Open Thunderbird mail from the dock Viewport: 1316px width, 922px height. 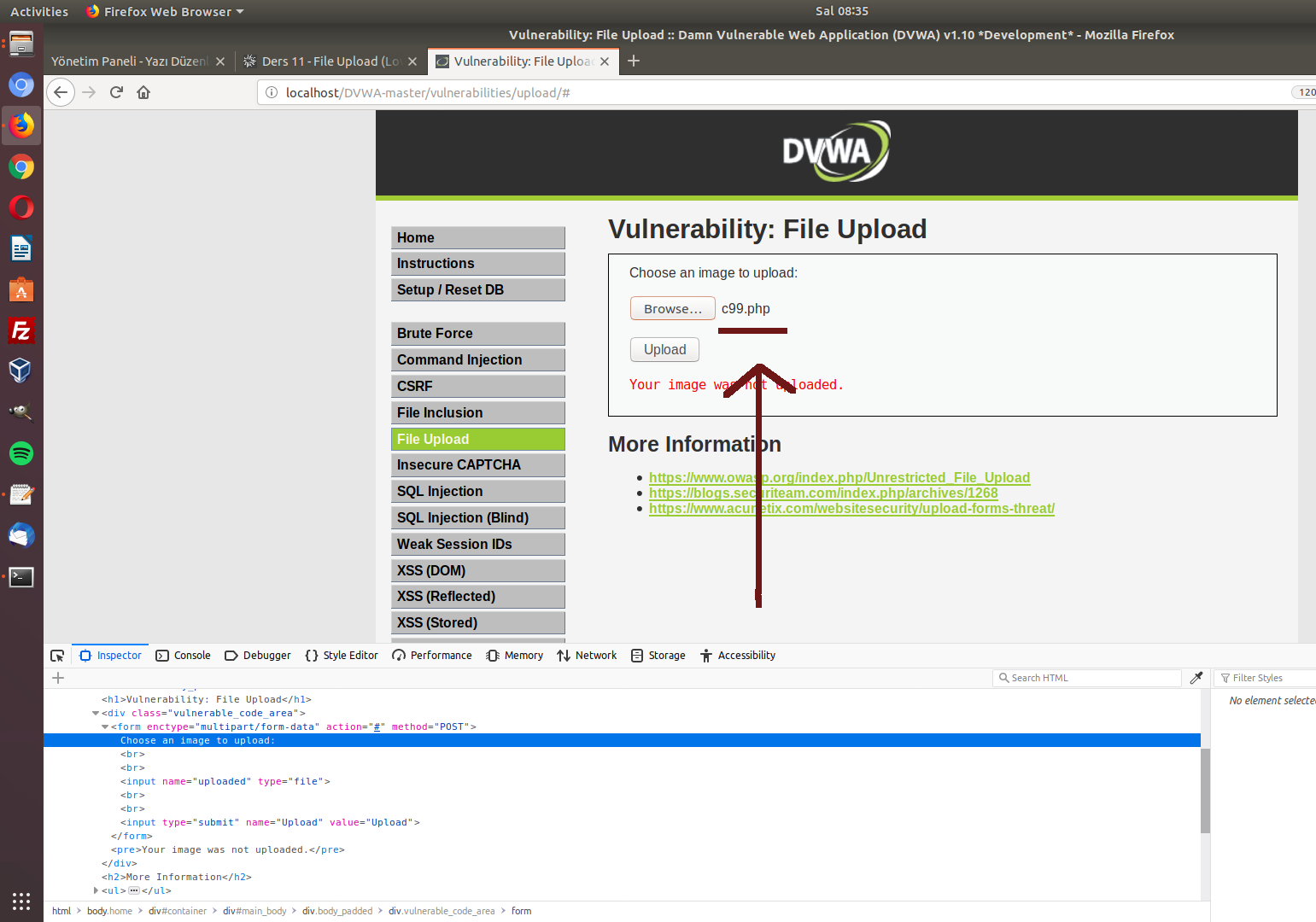pyautogui.click(x=21, y=535)
